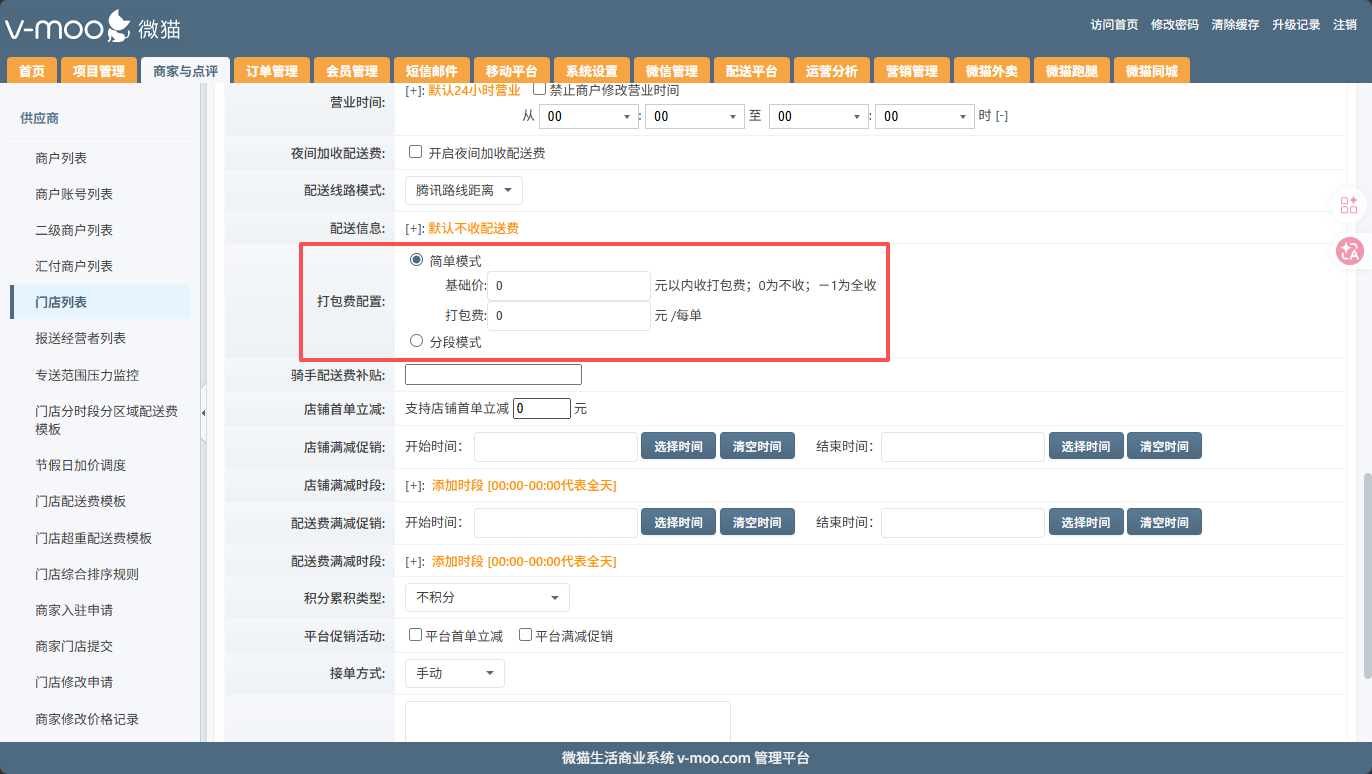Image resolution: width=1372 pixels, height=774 pixels.
Task: Click the [+] icon beside 配送信息
Action: (414, 228)
